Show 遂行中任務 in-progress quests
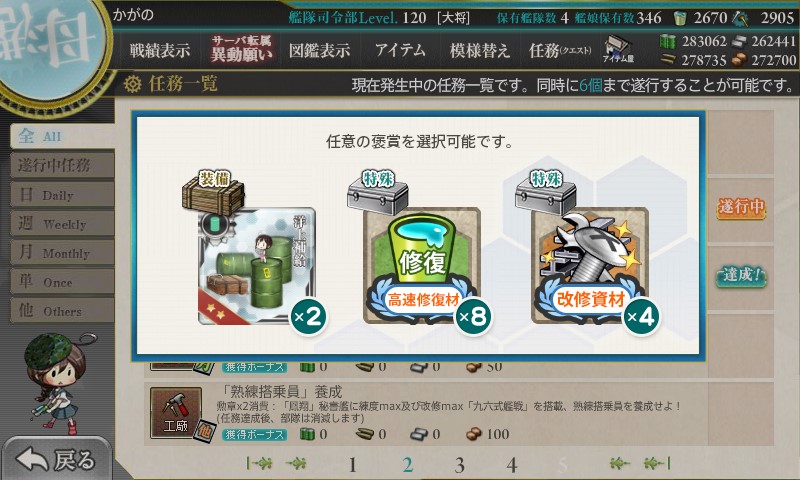Image resolution: width=800 pixels, height=480 pixels. coord(62,165)
